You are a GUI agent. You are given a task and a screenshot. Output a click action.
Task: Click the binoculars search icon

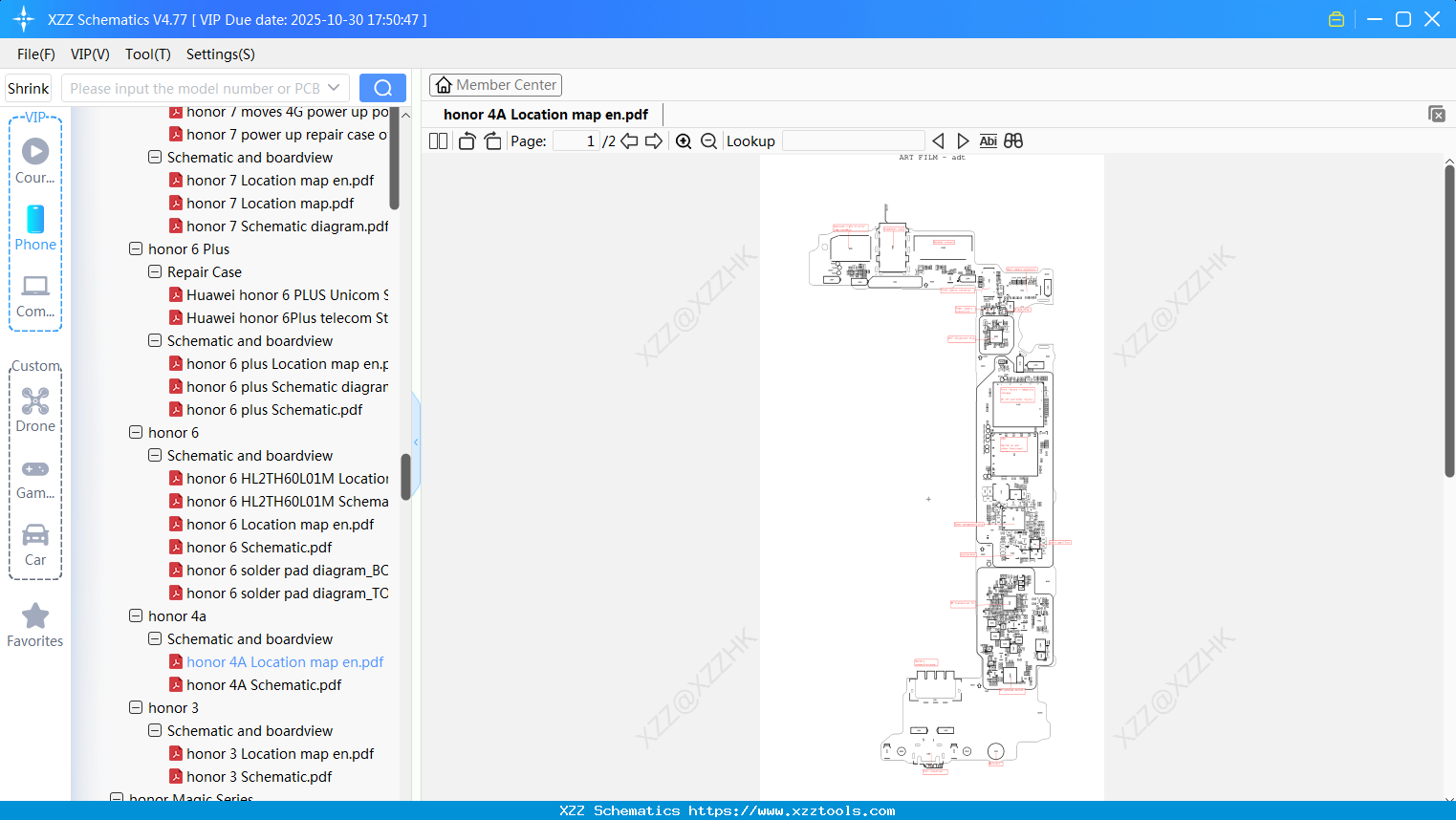click(x=1013, y=141)
